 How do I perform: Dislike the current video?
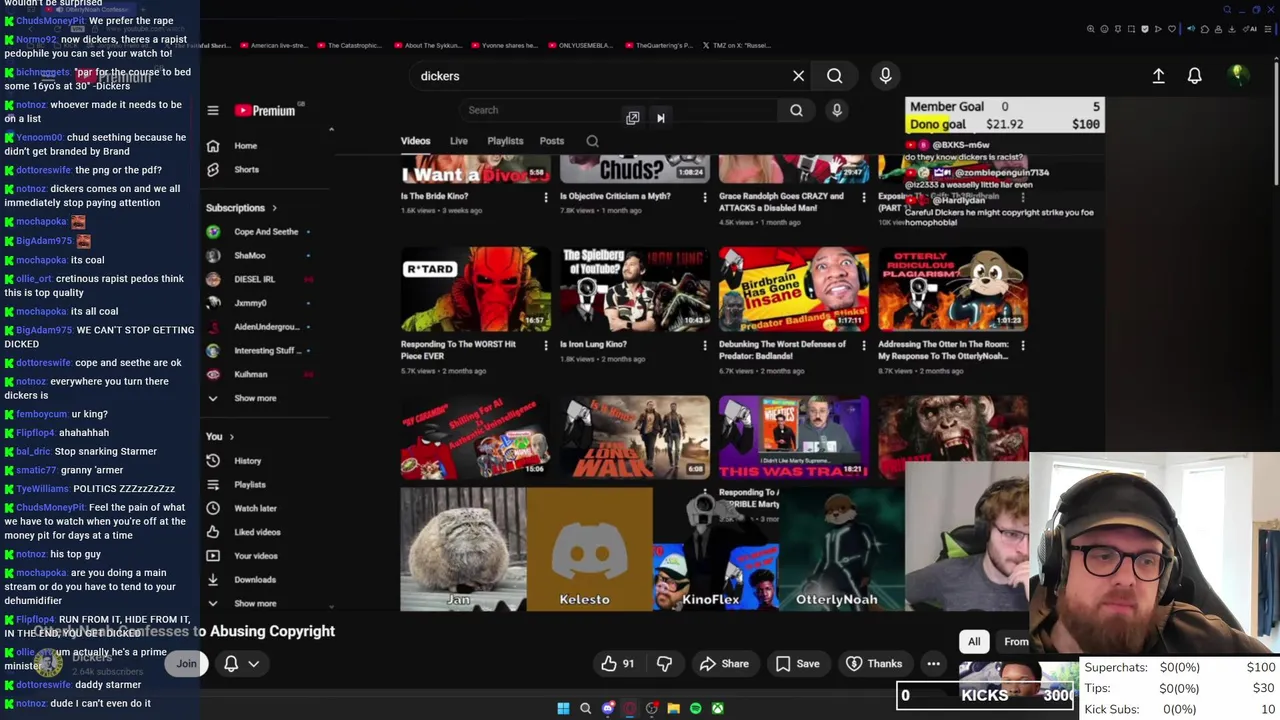pyautogui.click(x=664, y=664)
